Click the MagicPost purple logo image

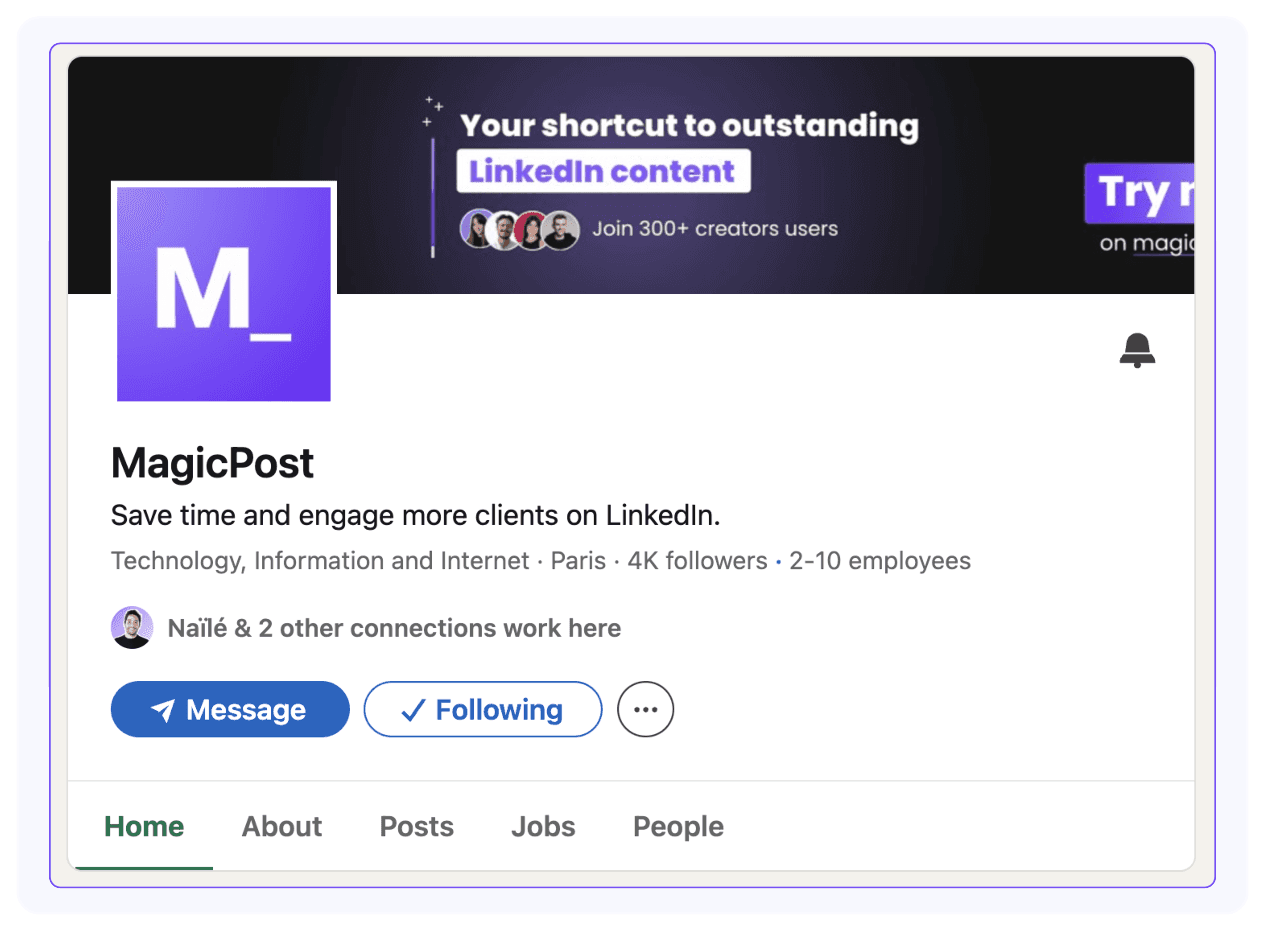(x=224, y=293)
